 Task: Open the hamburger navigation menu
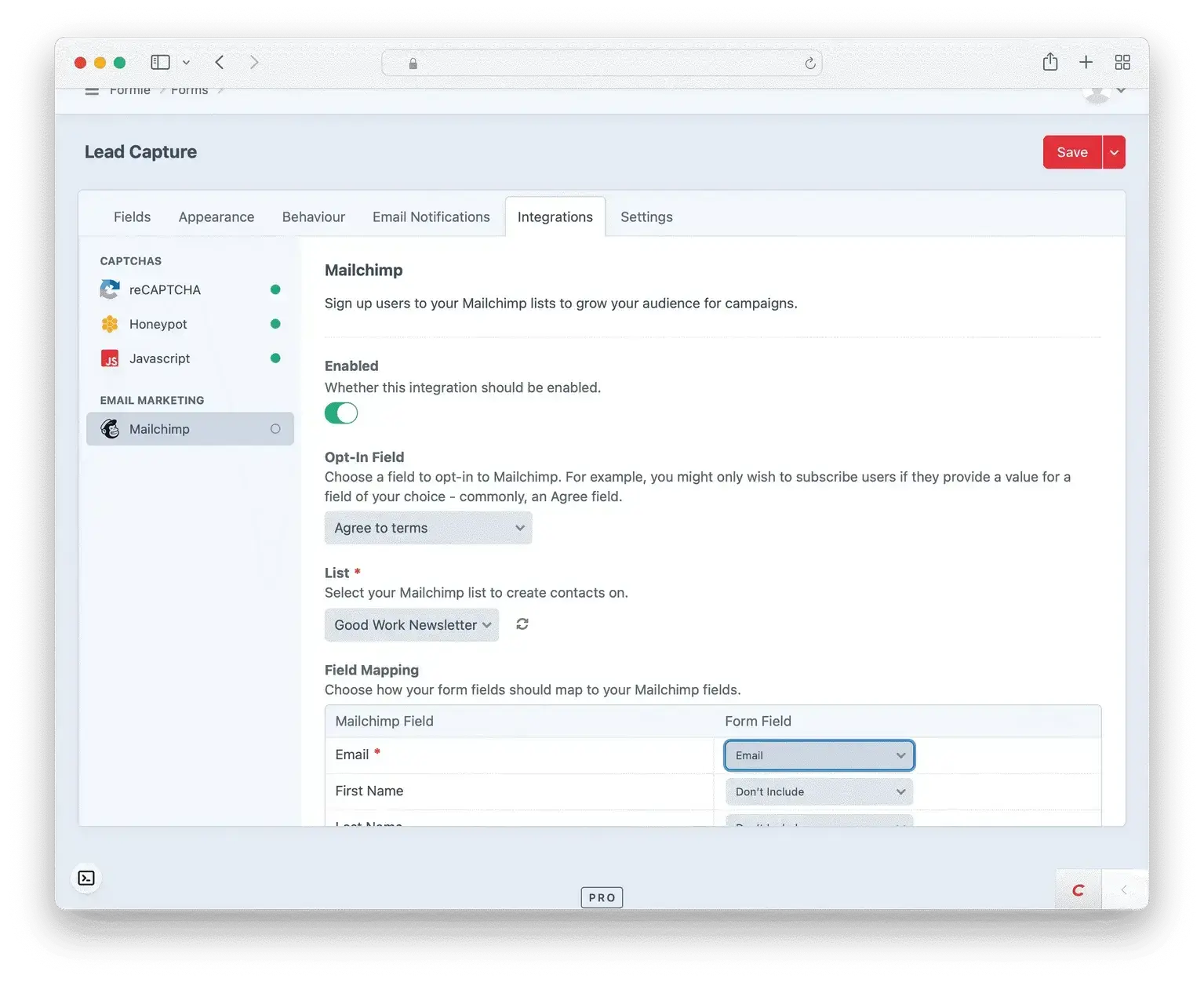92,89
